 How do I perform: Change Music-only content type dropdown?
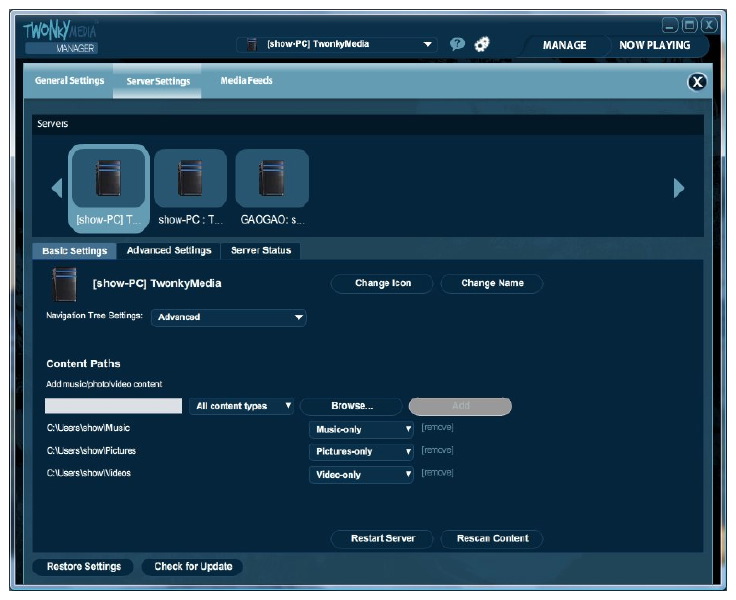[360, 429]
